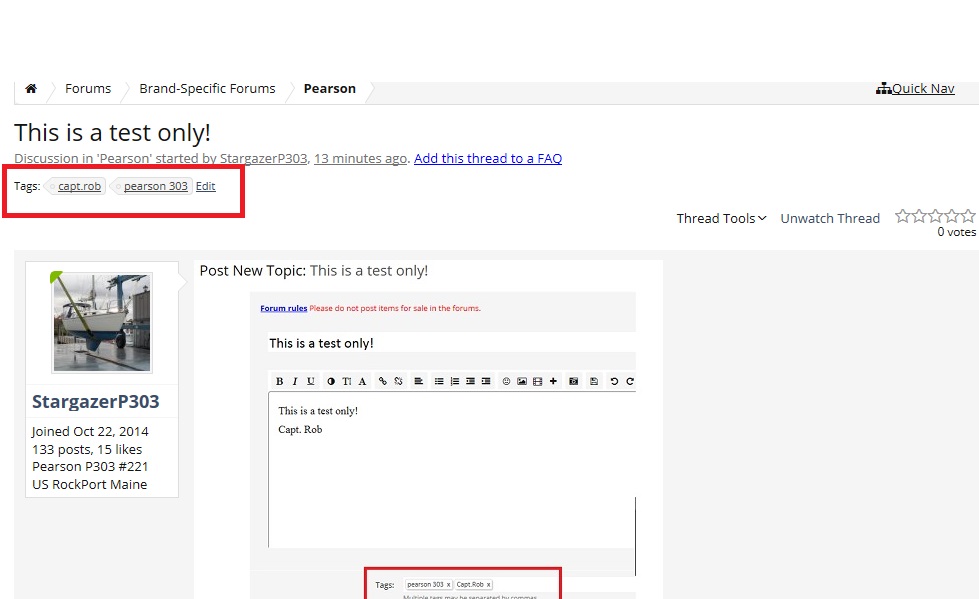Open StargazerP303 boat avatar image

102,322
